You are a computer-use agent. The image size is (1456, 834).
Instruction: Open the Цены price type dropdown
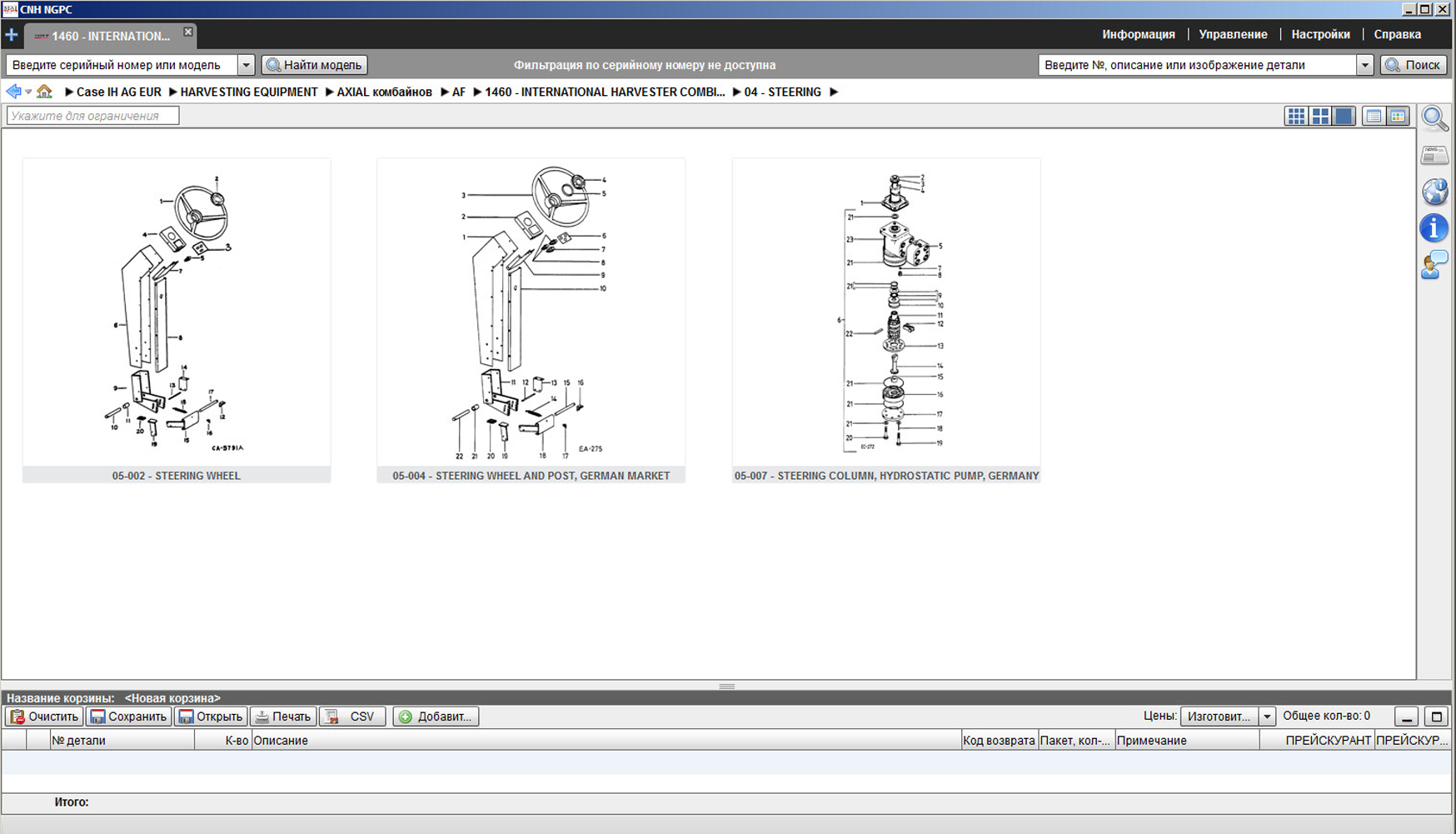[1266, 717]
